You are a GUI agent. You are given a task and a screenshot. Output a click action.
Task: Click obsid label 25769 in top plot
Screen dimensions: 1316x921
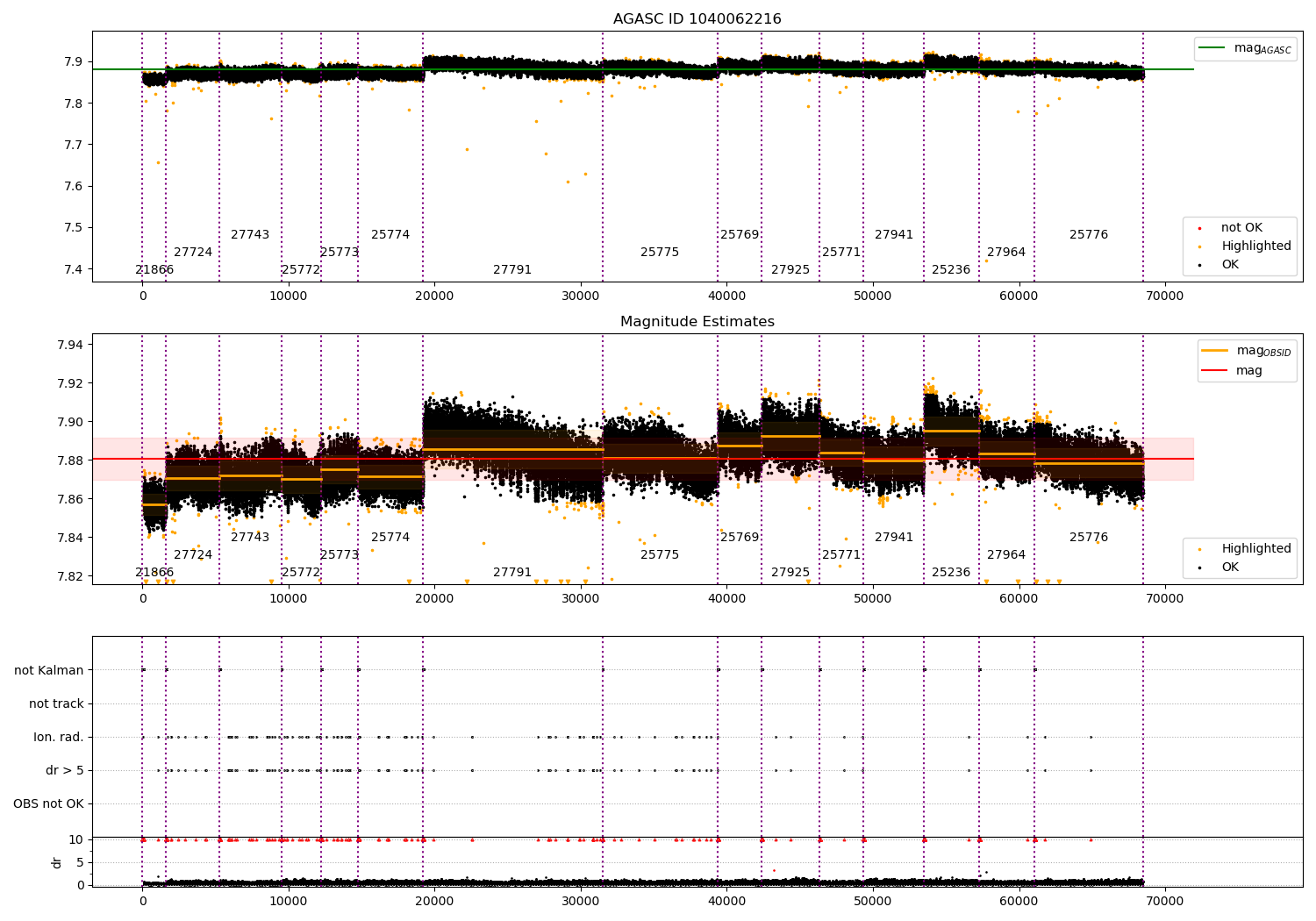click(740, 235)
